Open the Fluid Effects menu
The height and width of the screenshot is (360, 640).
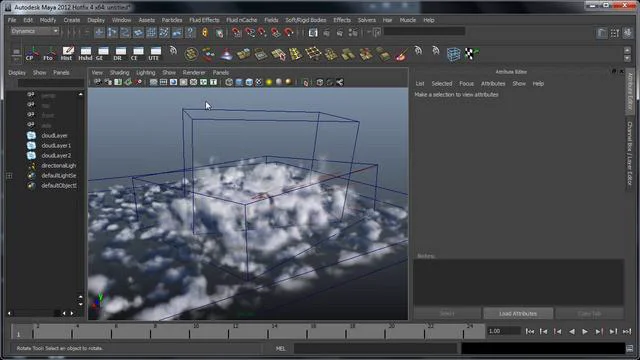pos(204,20)
